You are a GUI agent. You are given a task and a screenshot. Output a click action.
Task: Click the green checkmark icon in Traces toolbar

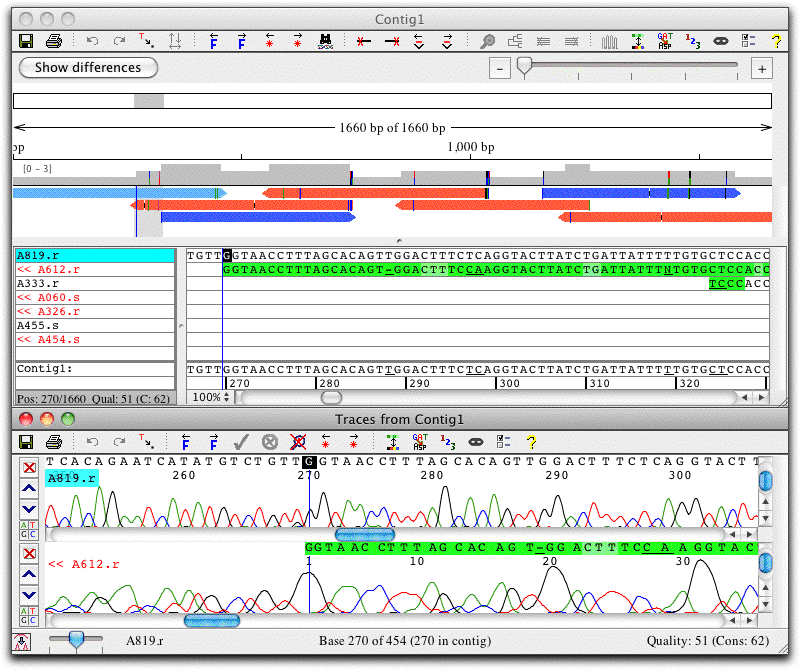coord(241,442)
